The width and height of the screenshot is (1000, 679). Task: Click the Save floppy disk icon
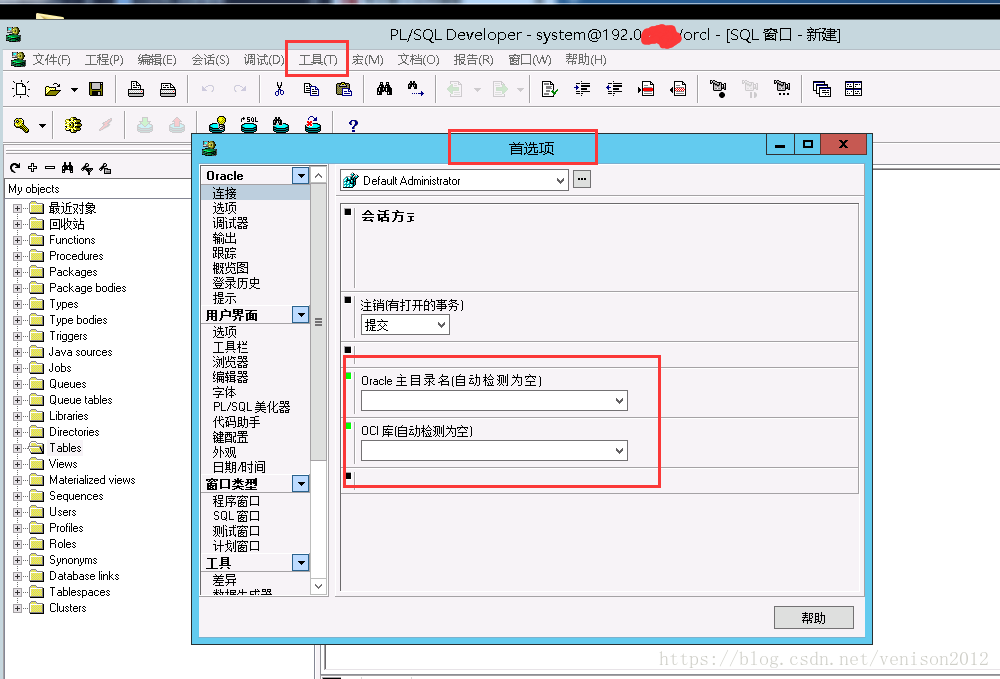[x=96, y=89]
